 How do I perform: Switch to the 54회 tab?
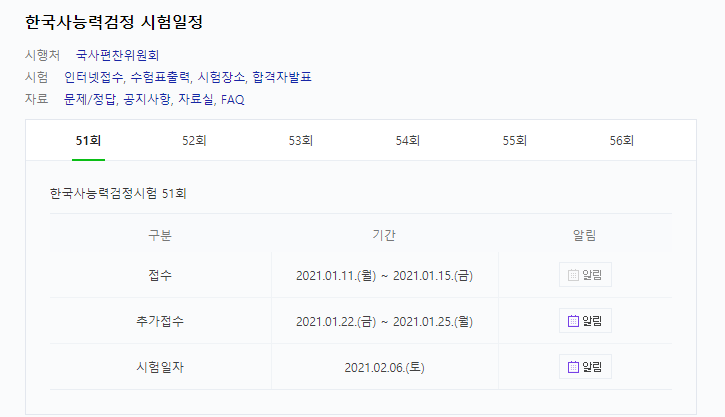(x=408, y=141)
